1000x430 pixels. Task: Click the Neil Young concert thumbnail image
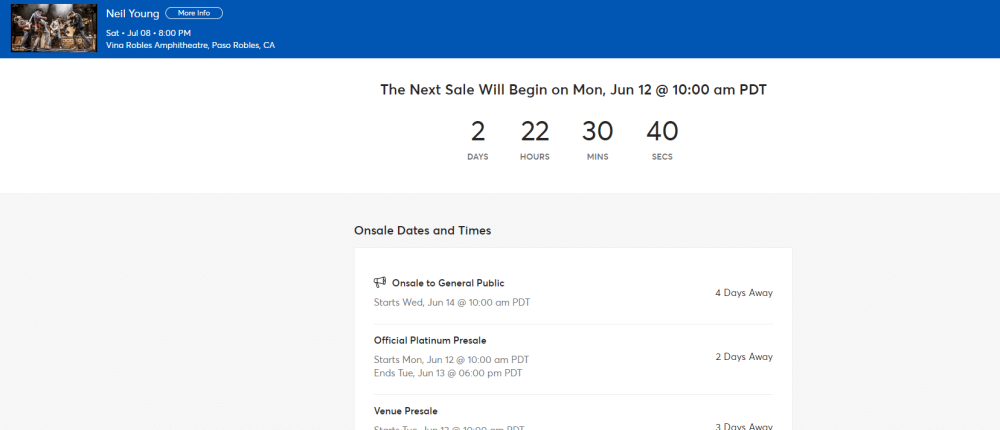click(54, 28)
